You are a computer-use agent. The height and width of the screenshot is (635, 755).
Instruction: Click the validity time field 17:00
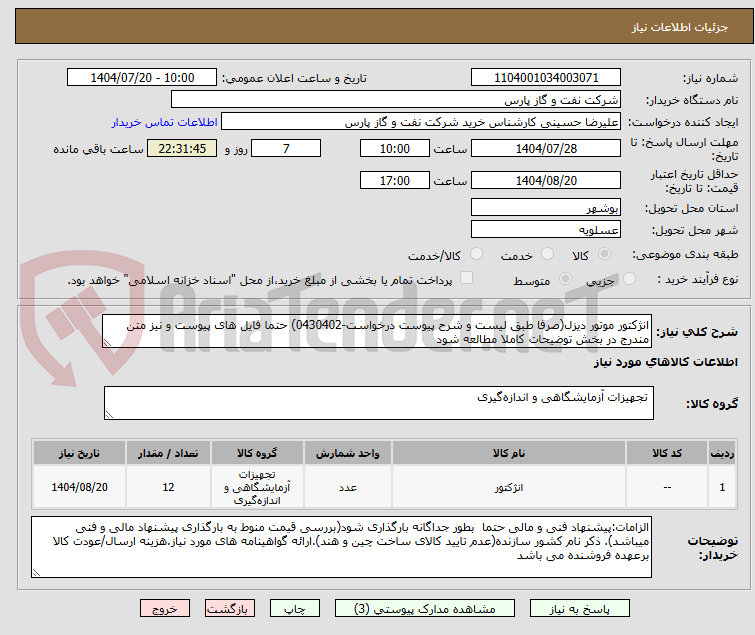pos(395,181)
